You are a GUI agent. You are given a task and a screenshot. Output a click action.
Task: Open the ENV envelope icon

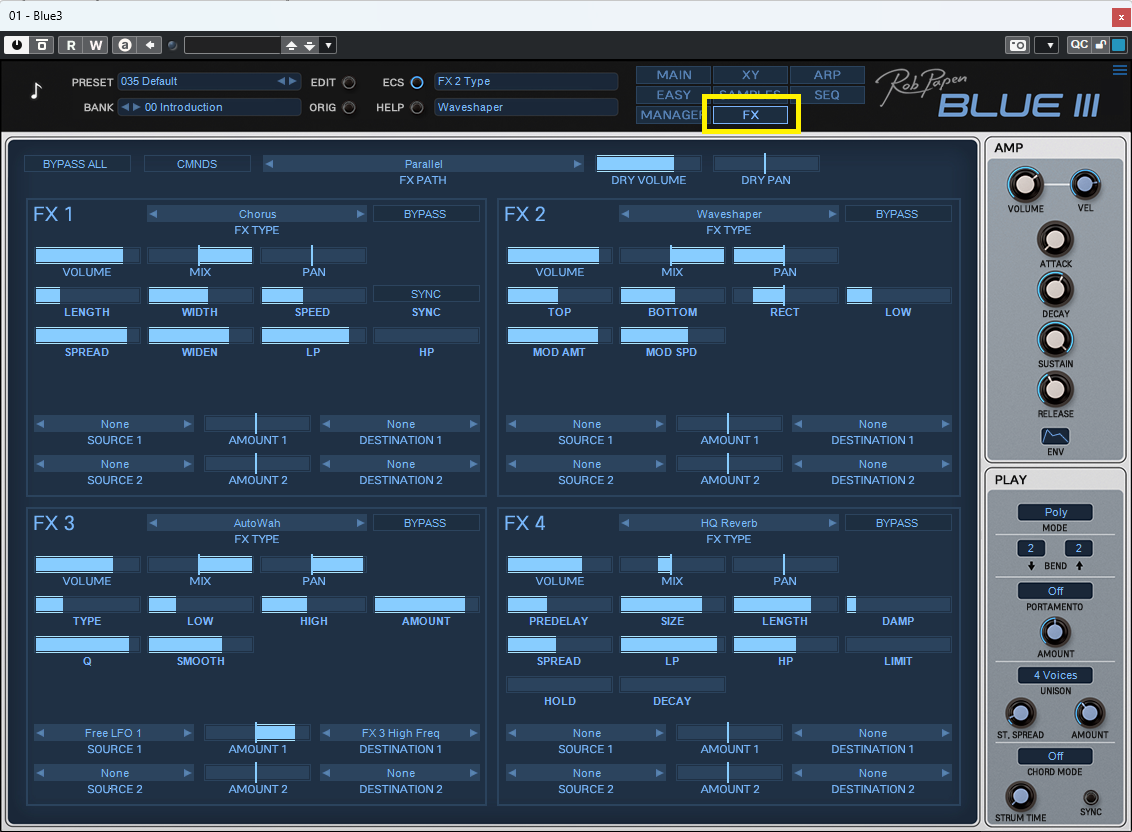click(1055, 436)
